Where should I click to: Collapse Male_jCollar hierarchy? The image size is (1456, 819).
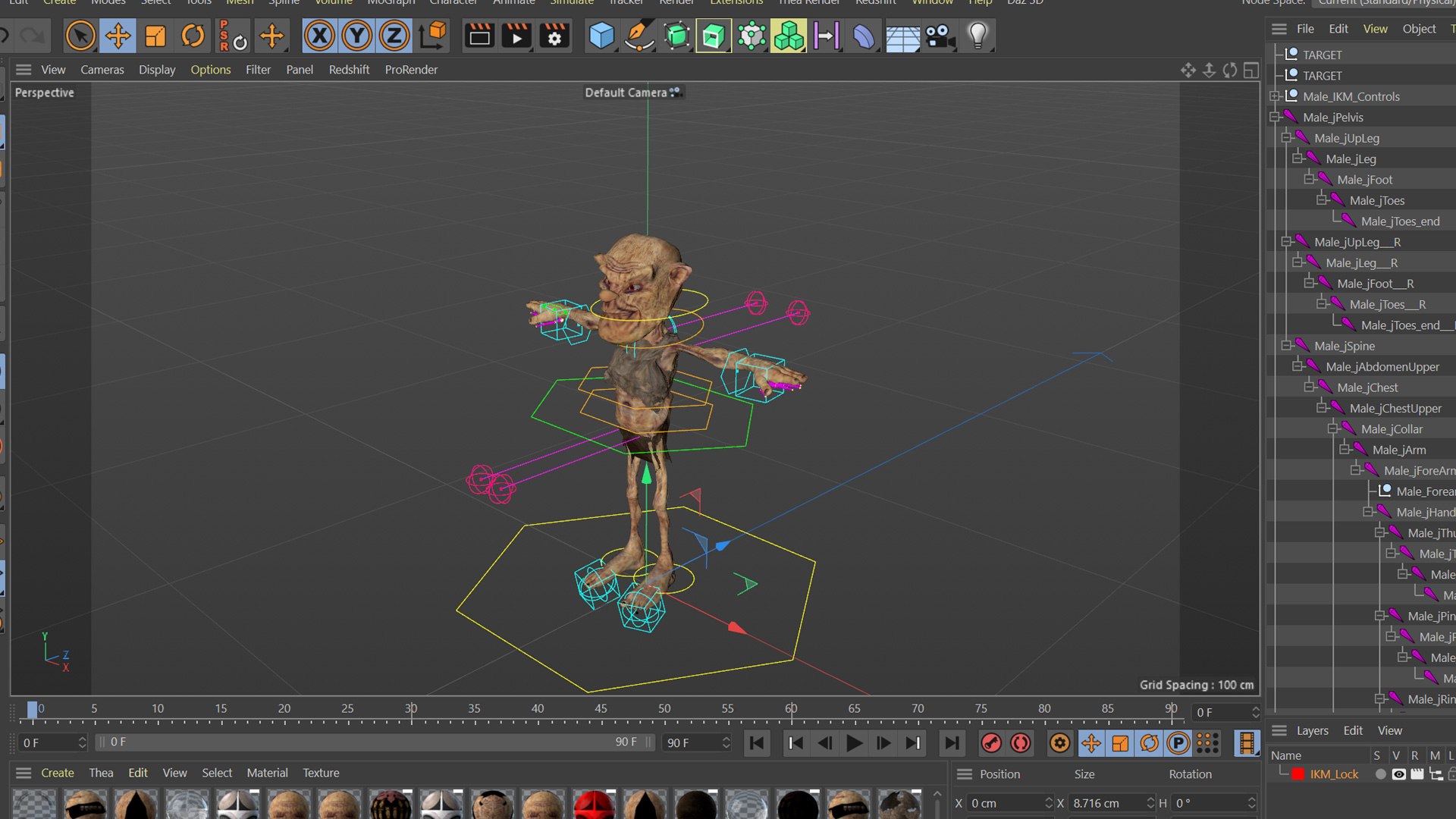pos(1333,428)
